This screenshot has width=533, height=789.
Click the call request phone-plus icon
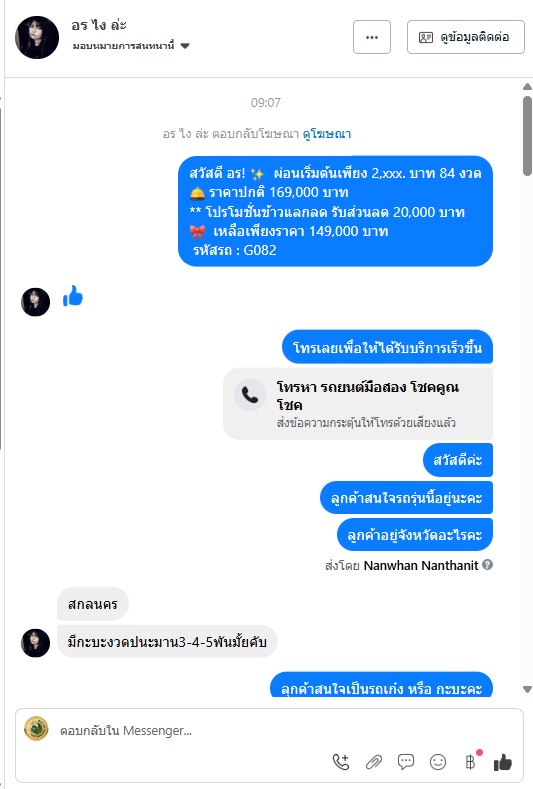click(x=341, y=762)
